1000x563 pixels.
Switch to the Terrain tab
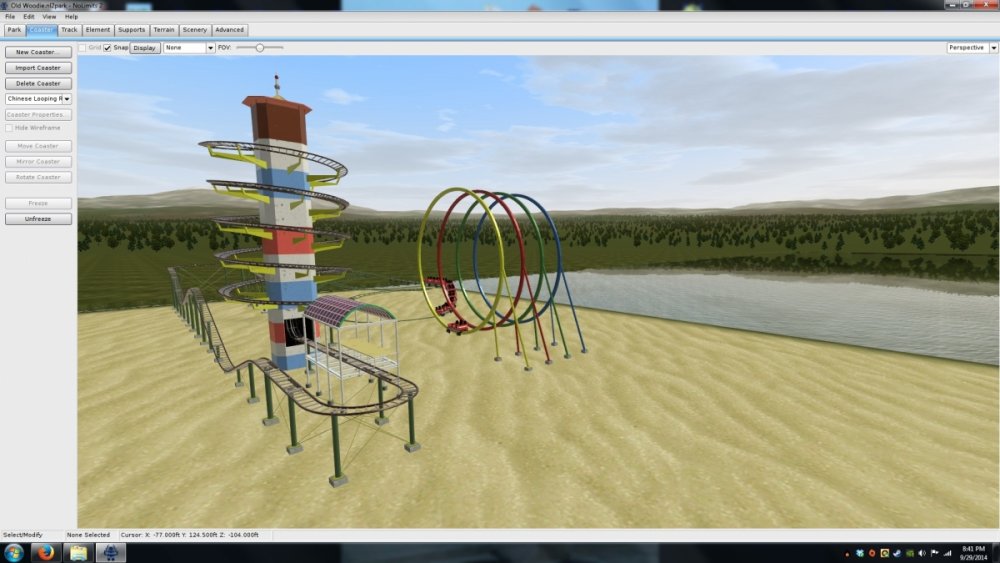click(164, 30)
